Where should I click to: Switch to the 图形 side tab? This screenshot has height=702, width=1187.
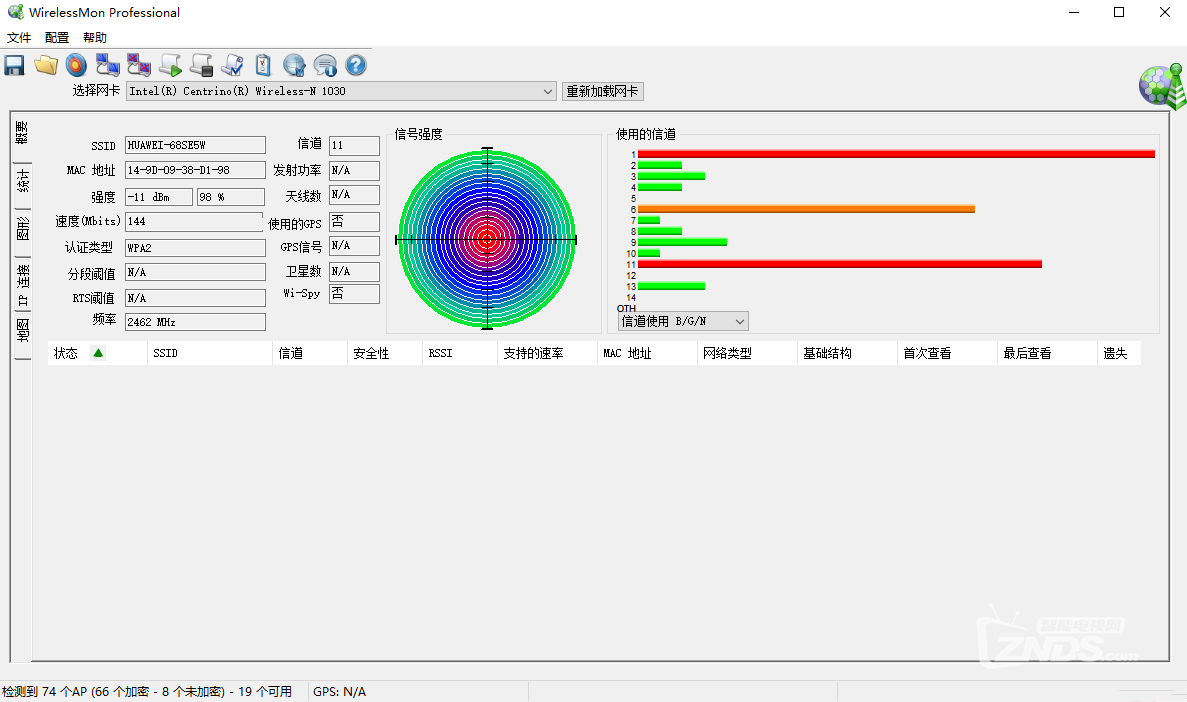coord(23,229)
